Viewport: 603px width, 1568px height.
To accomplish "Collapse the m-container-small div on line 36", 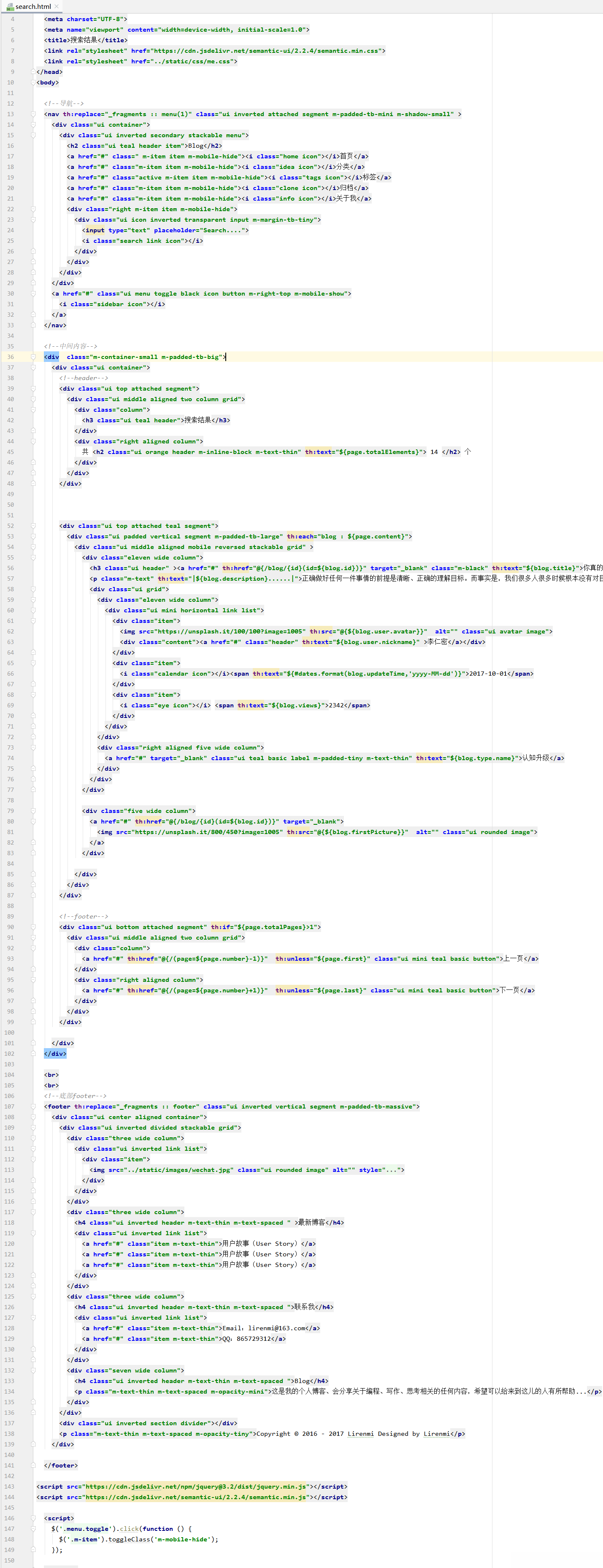I will click(x=33, y=357).
